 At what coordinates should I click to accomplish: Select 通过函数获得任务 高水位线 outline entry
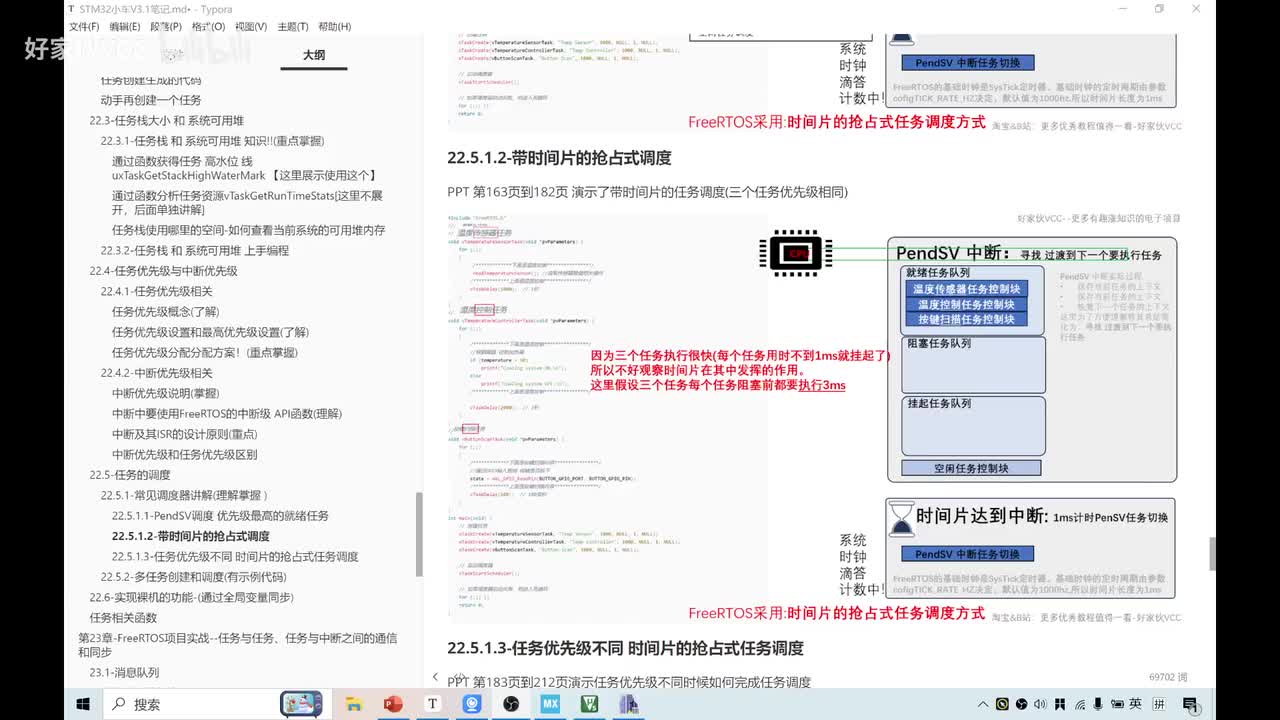point(244,168)
